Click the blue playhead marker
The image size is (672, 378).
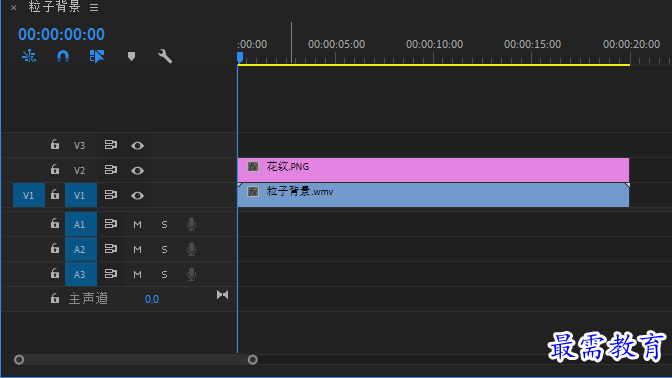pos(240,57)
